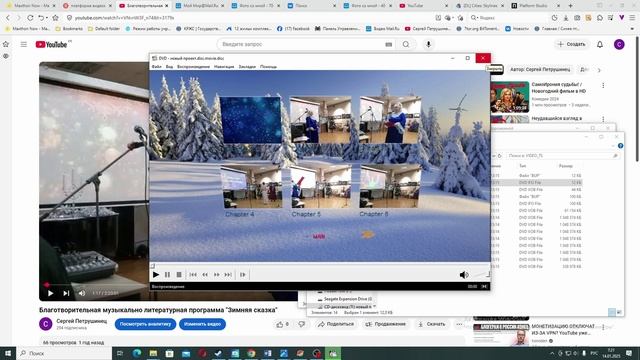The width and height of the screenshot is (640, 360).
Task: Click the Explorer search field
Action: [x=562, y=156]
